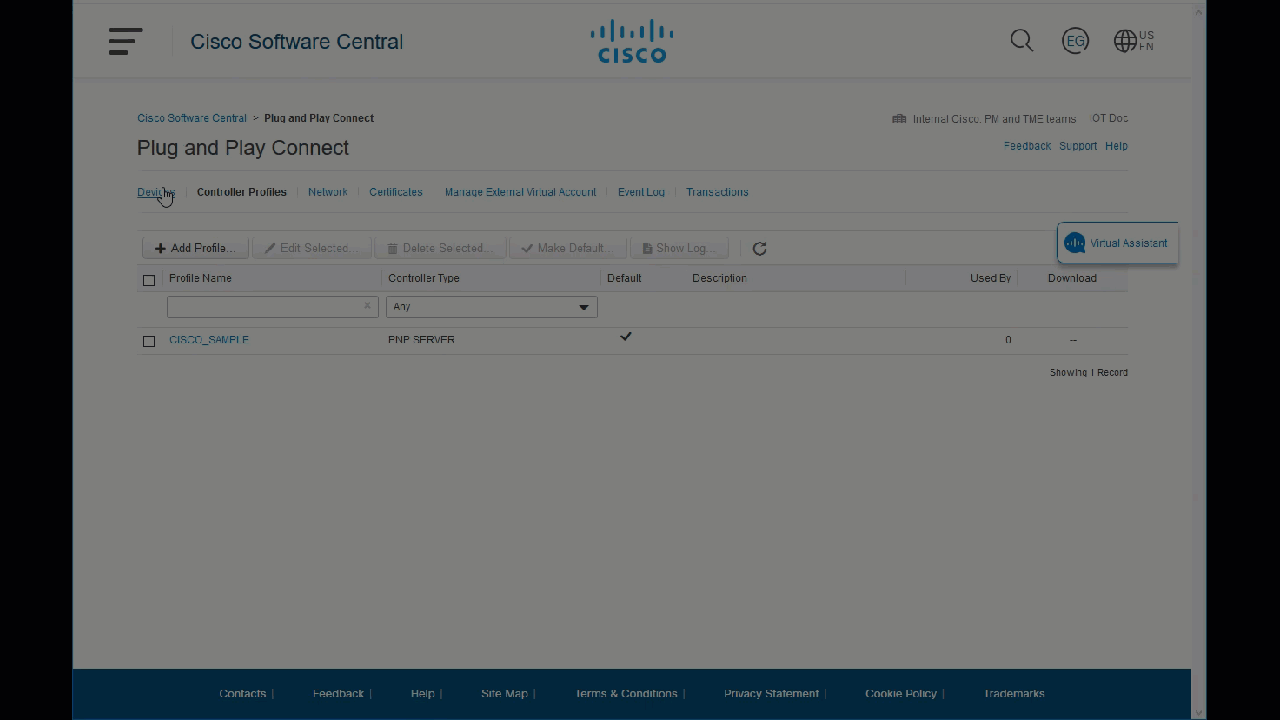
Task: Click the Internal Cisco PM and TME teams account
Action: point(994,118)
